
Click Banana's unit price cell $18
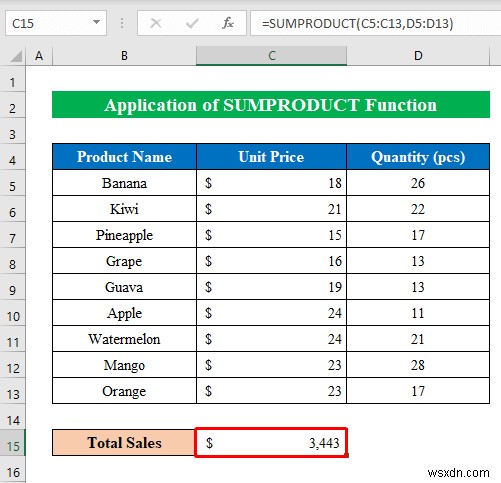coord(271,183)
